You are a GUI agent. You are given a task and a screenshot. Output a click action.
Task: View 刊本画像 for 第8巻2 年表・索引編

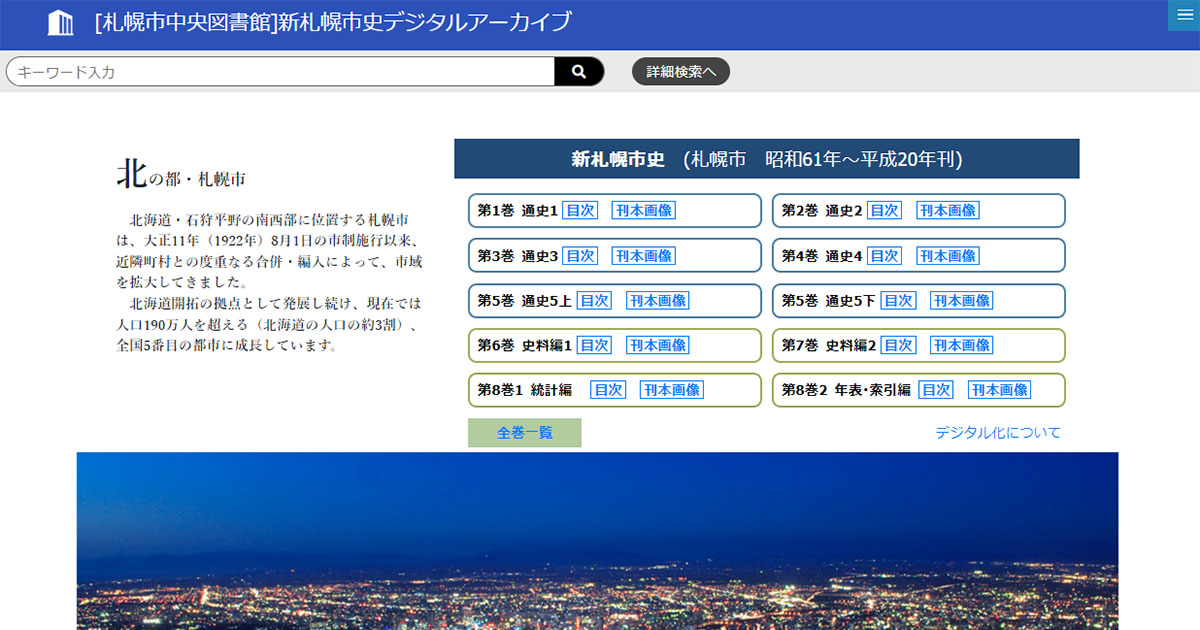coord(999,390)
